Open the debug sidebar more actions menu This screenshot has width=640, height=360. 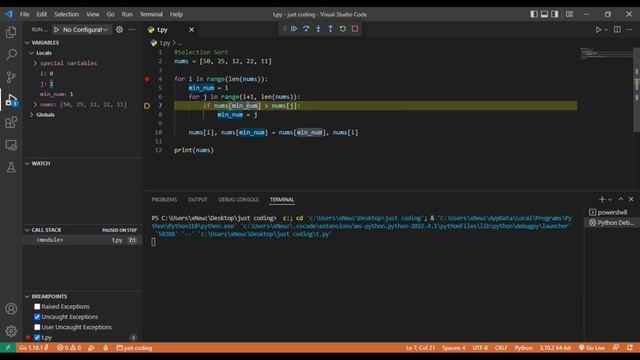click(x=131, y=29)
